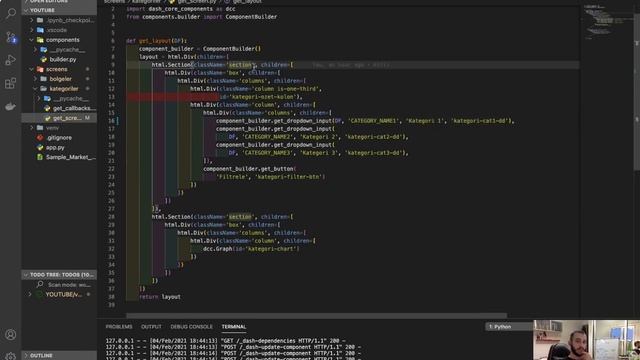Screen dimensions: 640x360
Task: Collapse the TODO TREE section header
Action: [59, 275]
